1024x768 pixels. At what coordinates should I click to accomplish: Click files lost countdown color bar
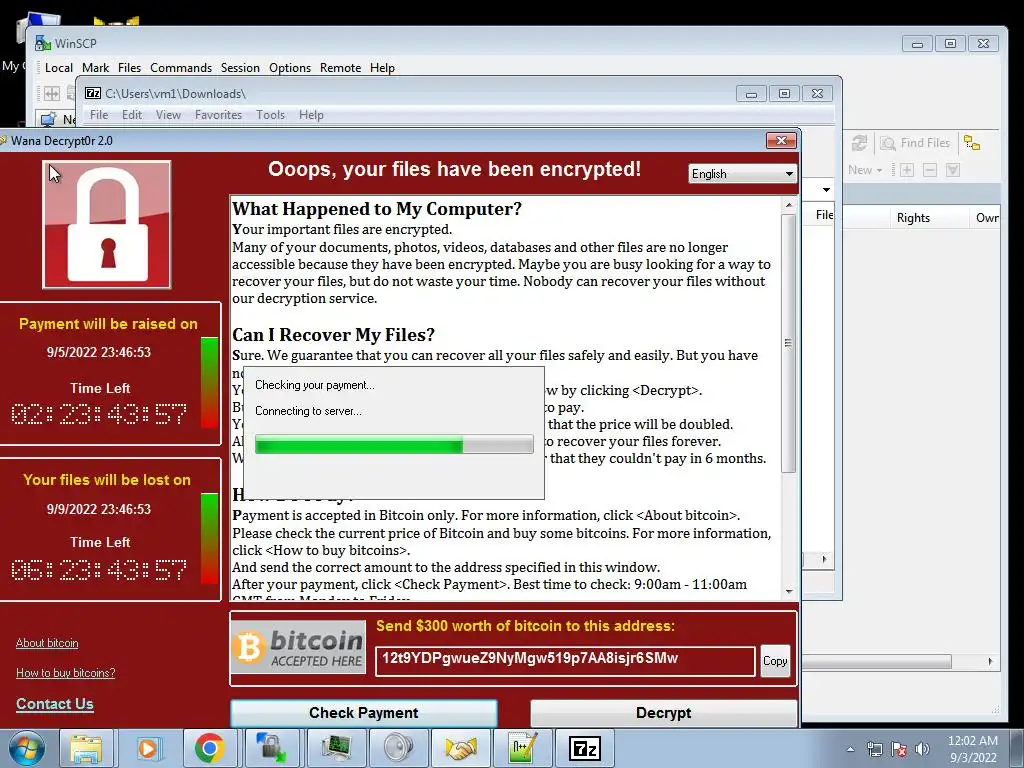pyautogui.click(x=210, y=539)
